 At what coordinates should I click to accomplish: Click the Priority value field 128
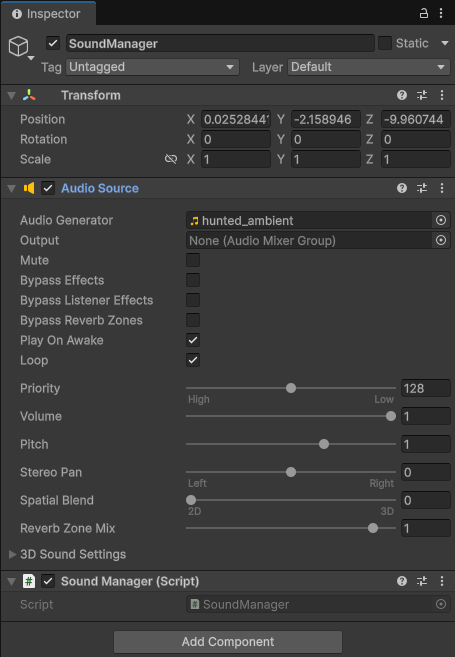426,388
